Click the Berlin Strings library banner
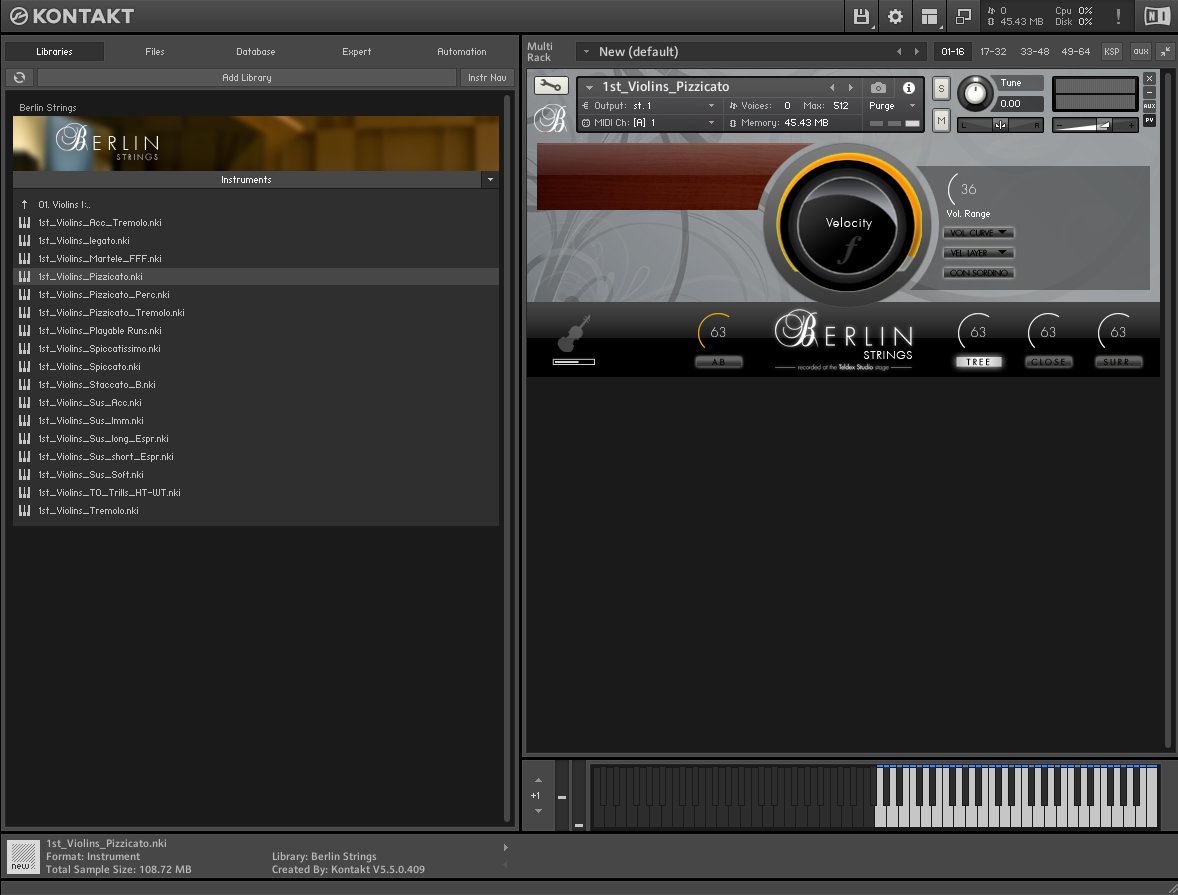1178x895 pixels. click(x=255, y=143)
